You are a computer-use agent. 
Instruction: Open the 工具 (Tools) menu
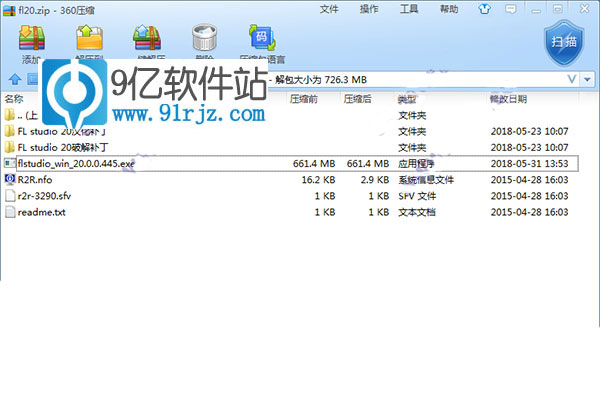409,9
